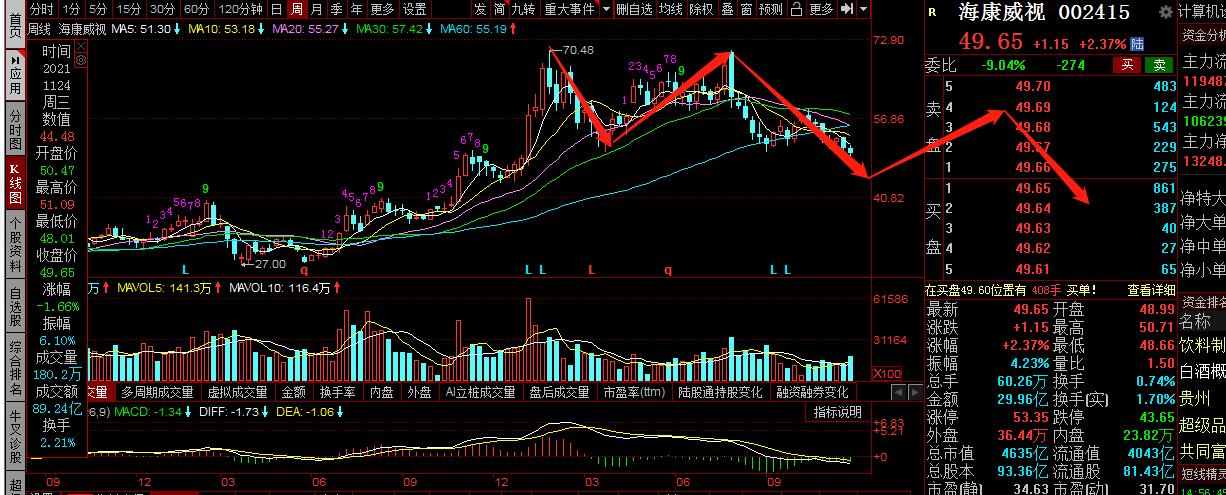The width and height of the screenshot is (1226, 495).
Task: Toggle 均线 moving-average lines
Action: (x=671, y=9)
